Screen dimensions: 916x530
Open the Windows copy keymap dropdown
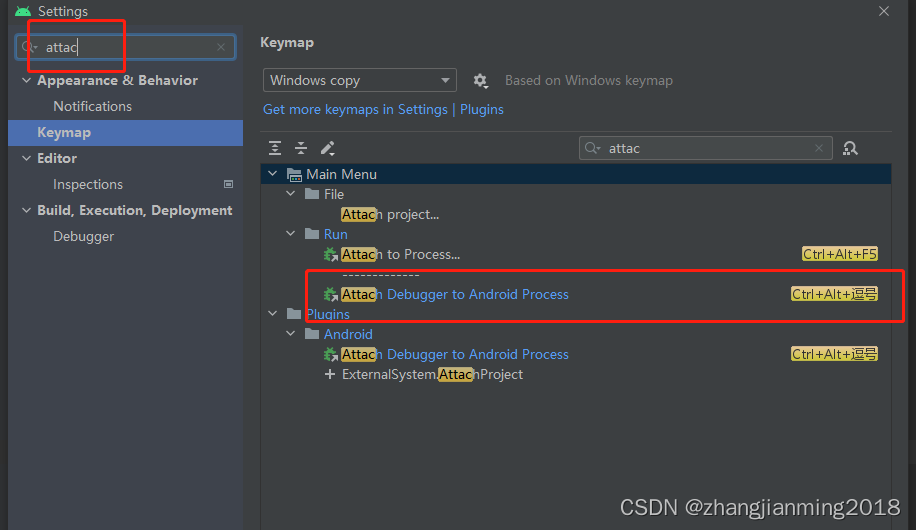359,80
